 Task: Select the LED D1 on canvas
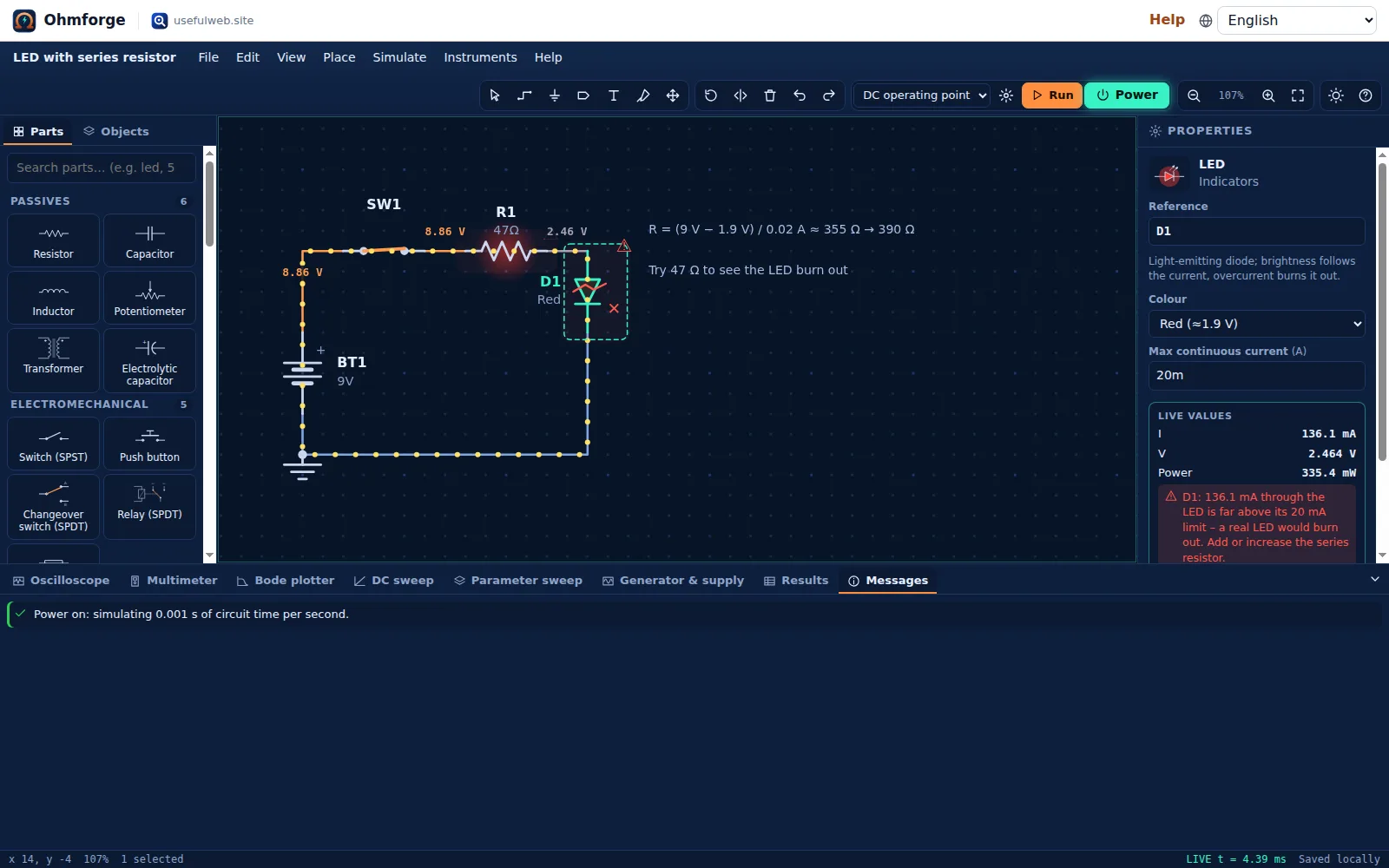[x=589, y=291]
